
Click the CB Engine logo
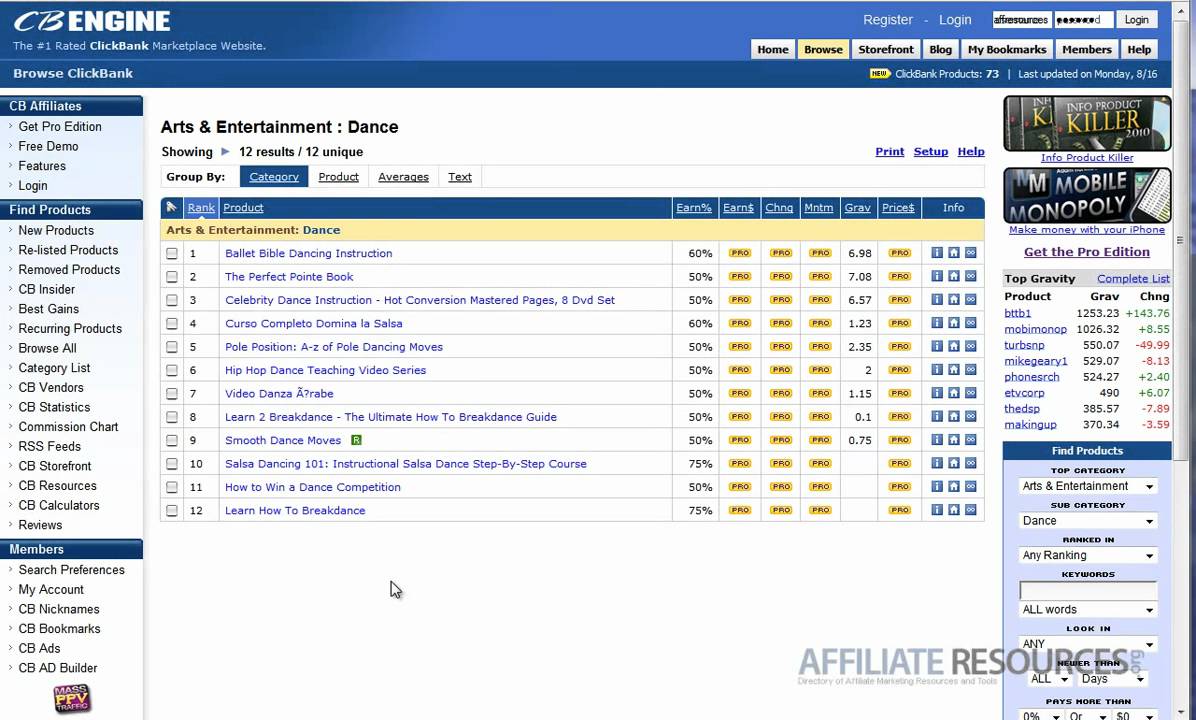(x=92, y=21)
